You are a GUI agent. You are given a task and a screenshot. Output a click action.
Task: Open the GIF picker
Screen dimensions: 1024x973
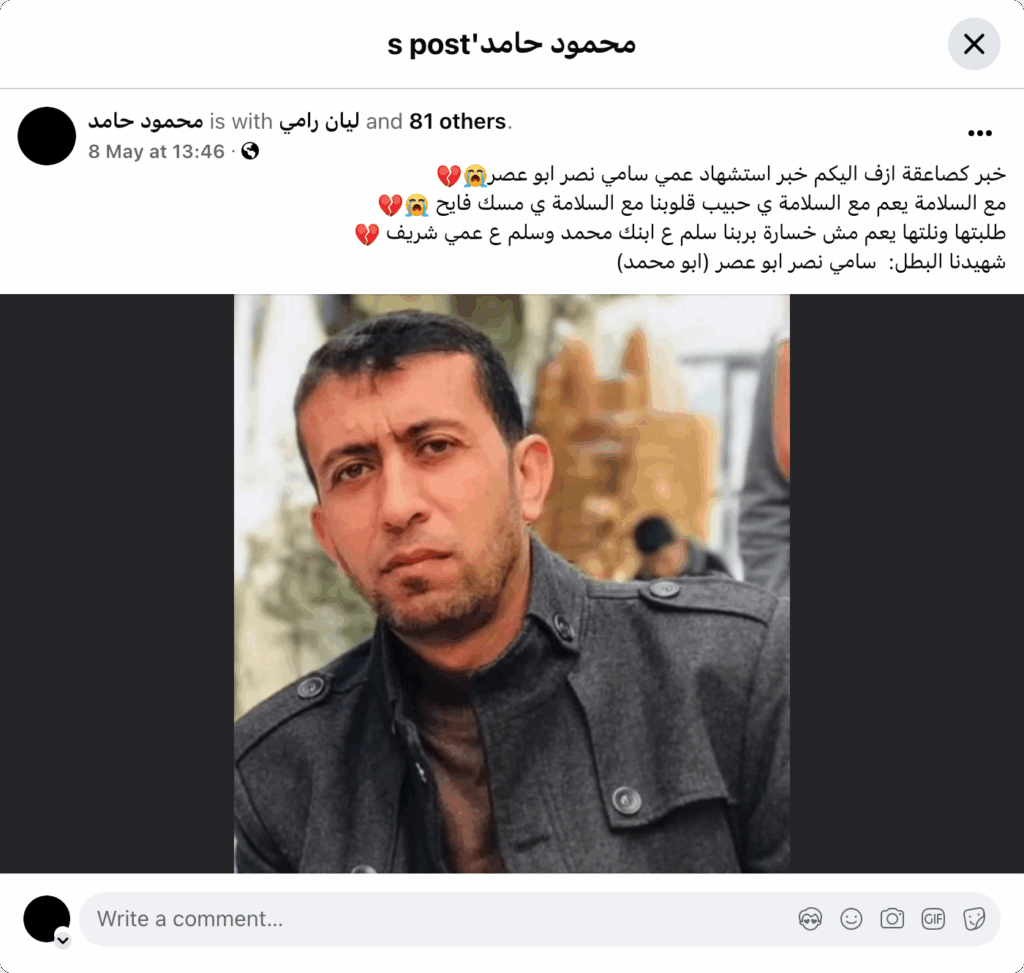(933, 919)
